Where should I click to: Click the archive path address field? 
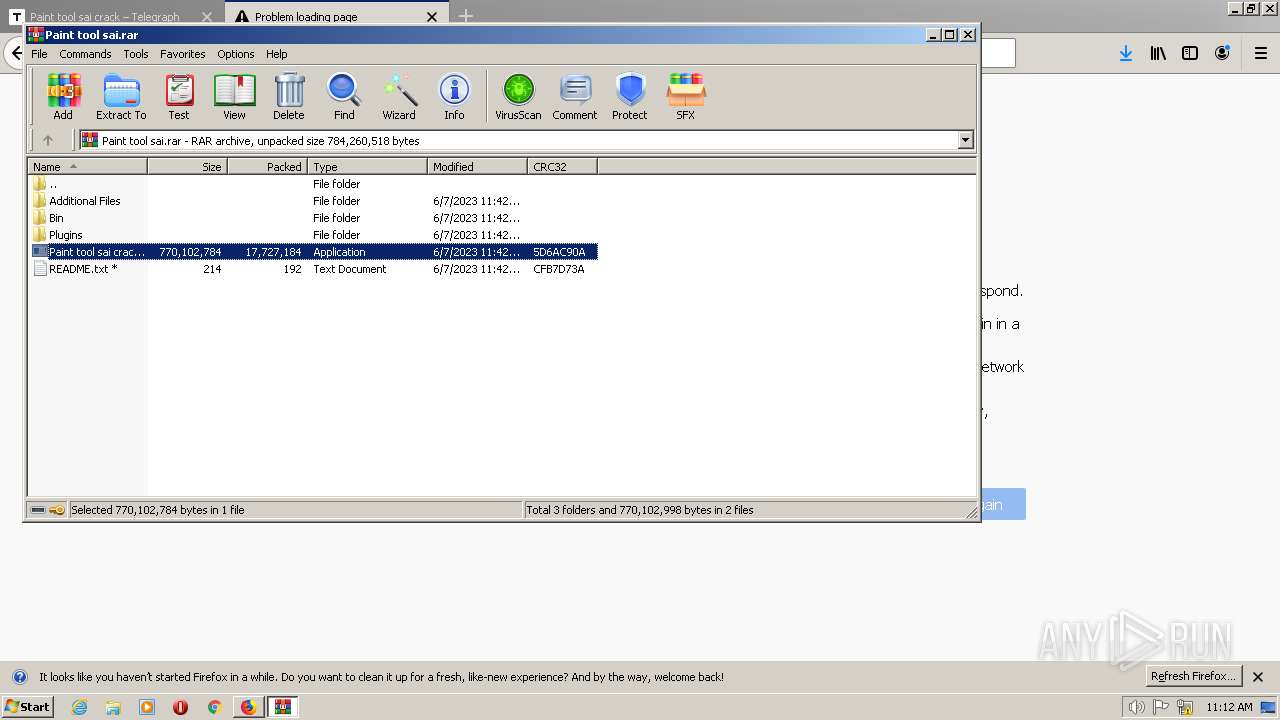tap(519, 140)
